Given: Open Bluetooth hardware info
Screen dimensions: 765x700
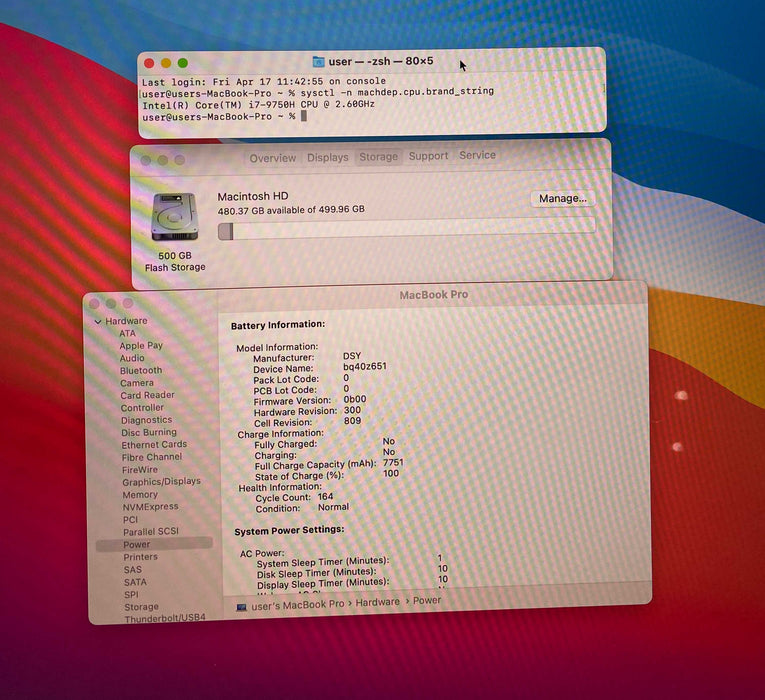Looking at the screenshot, I should tap(141, 371).
